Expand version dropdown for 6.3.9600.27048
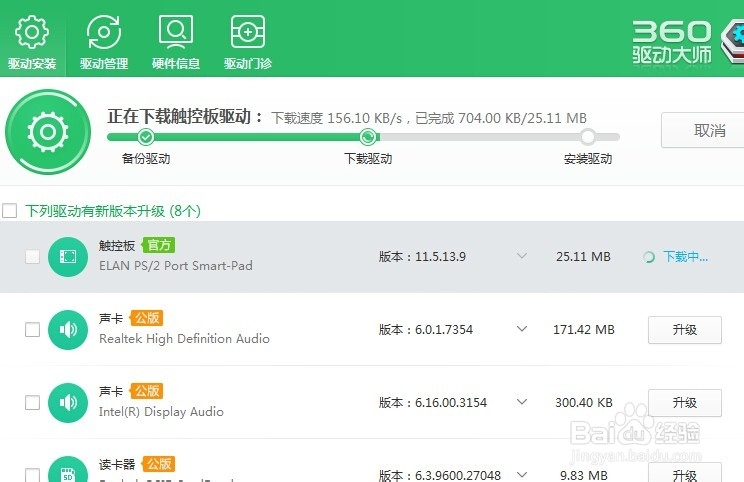 pyautogui.click(x=522, y=474)
